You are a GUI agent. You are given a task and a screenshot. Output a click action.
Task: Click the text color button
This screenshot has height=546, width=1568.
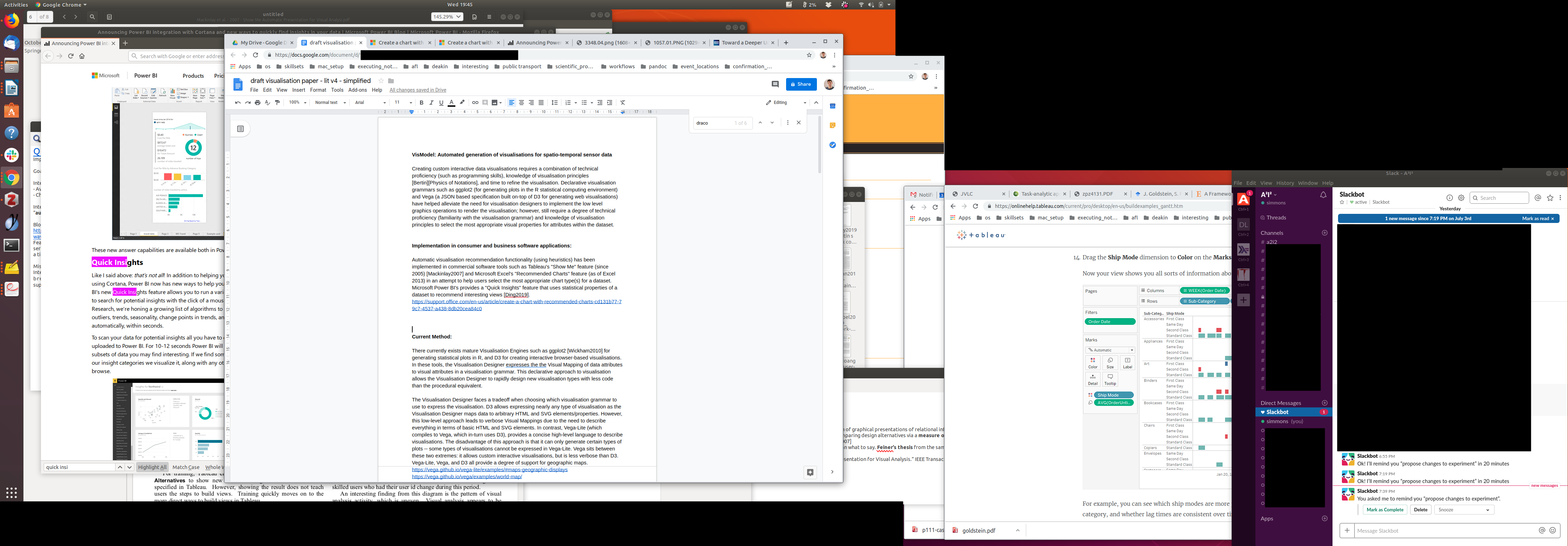click(x=451, y=103)
